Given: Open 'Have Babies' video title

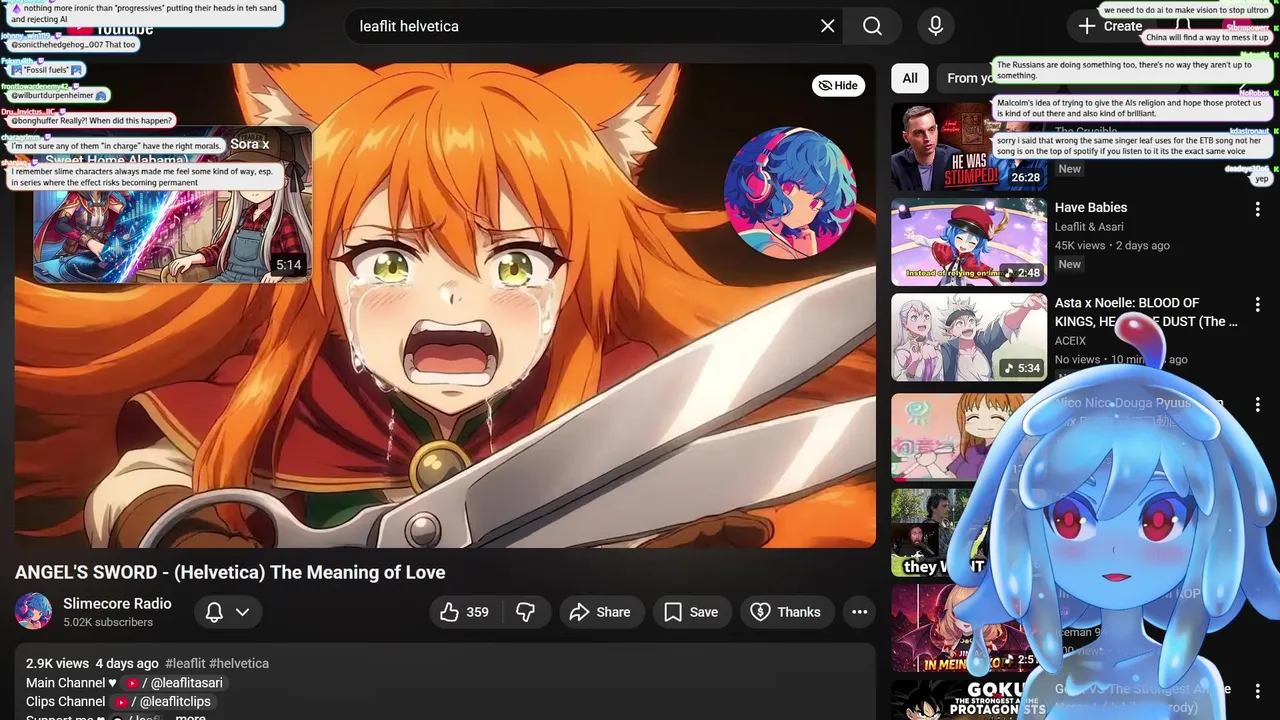Looking at the screenshot, I should (x=1091, y=207).
